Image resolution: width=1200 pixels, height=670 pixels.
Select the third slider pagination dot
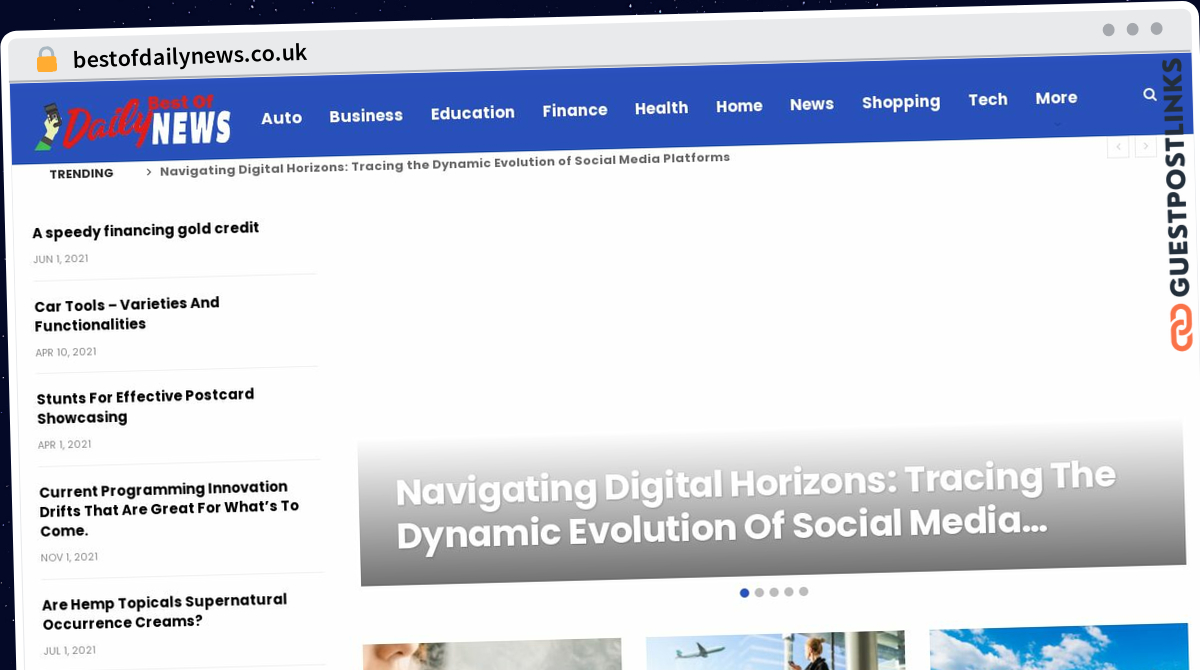pos(774,592)
